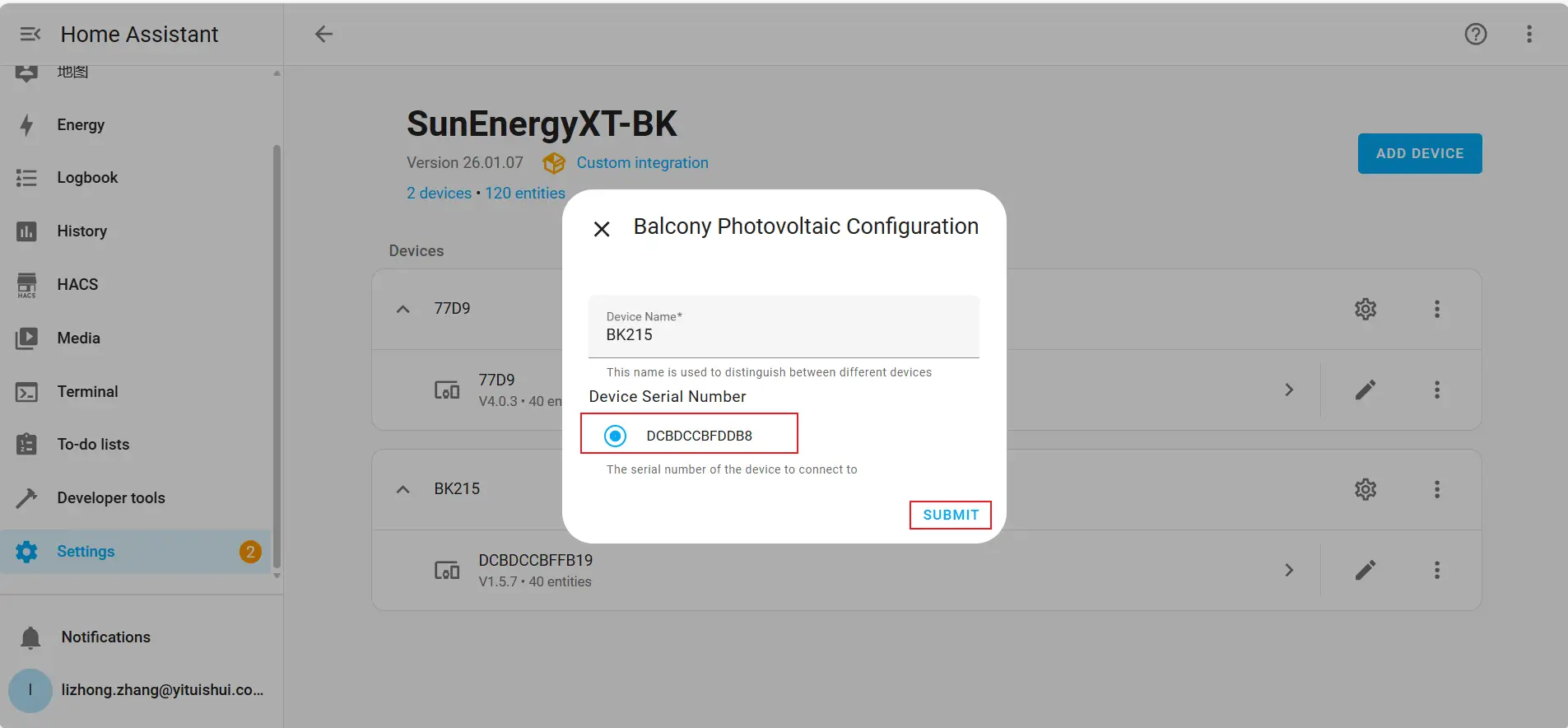Collapse the Home Assistant sidebar menu icon
1568x728 pixels.
tap(30, 34)
